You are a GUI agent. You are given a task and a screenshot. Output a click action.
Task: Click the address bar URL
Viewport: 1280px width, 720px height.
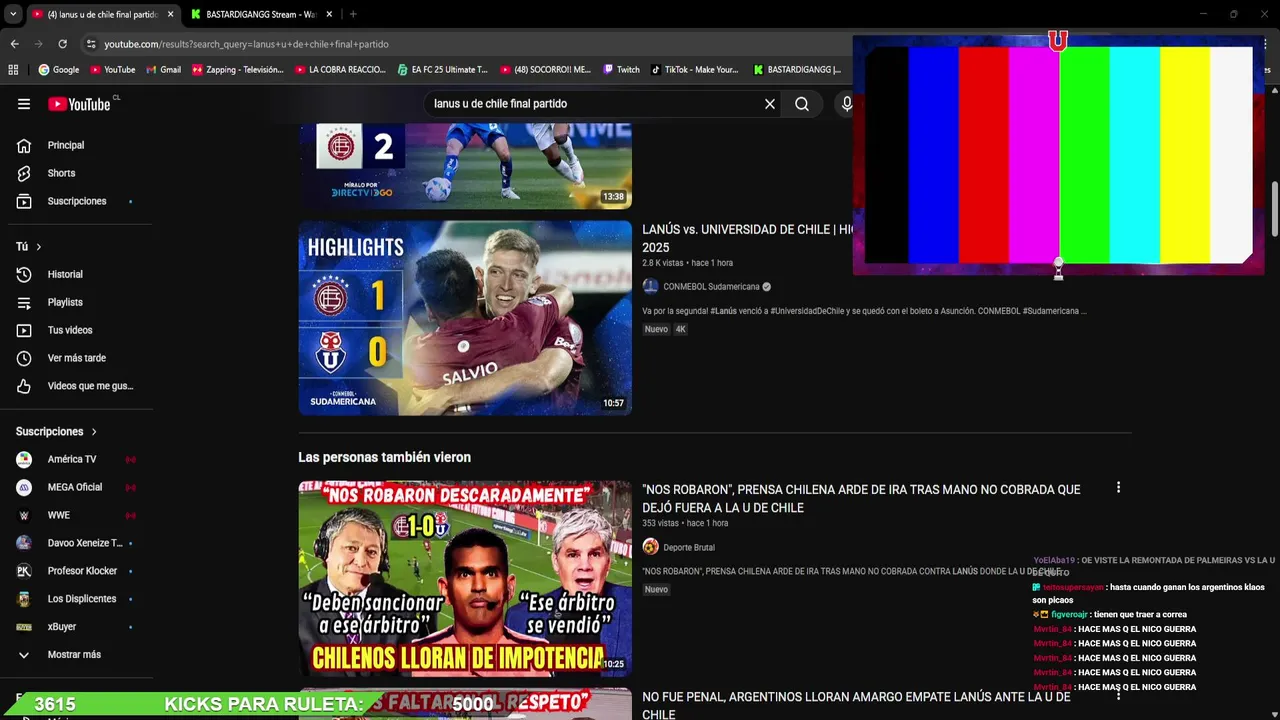coord(246,44)
